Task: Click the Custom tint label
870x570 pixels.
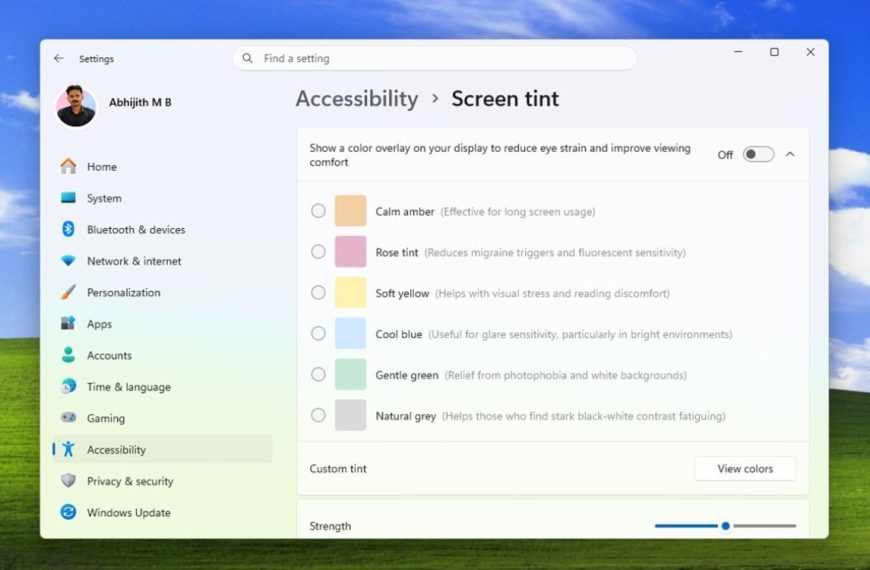Action: 338,468
